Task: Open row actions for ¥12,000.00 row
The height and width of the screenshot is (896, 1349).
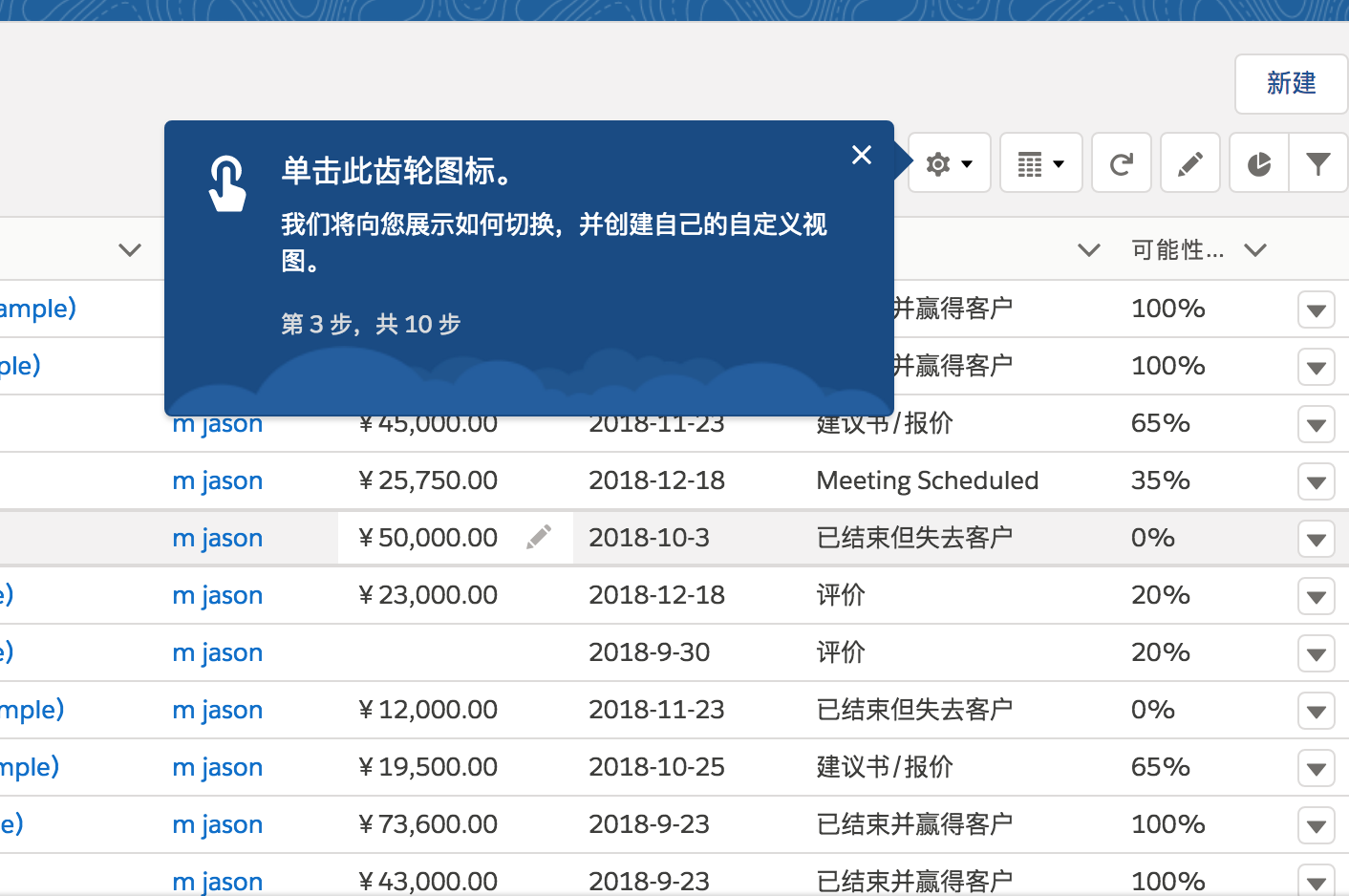Action: 1317,712
